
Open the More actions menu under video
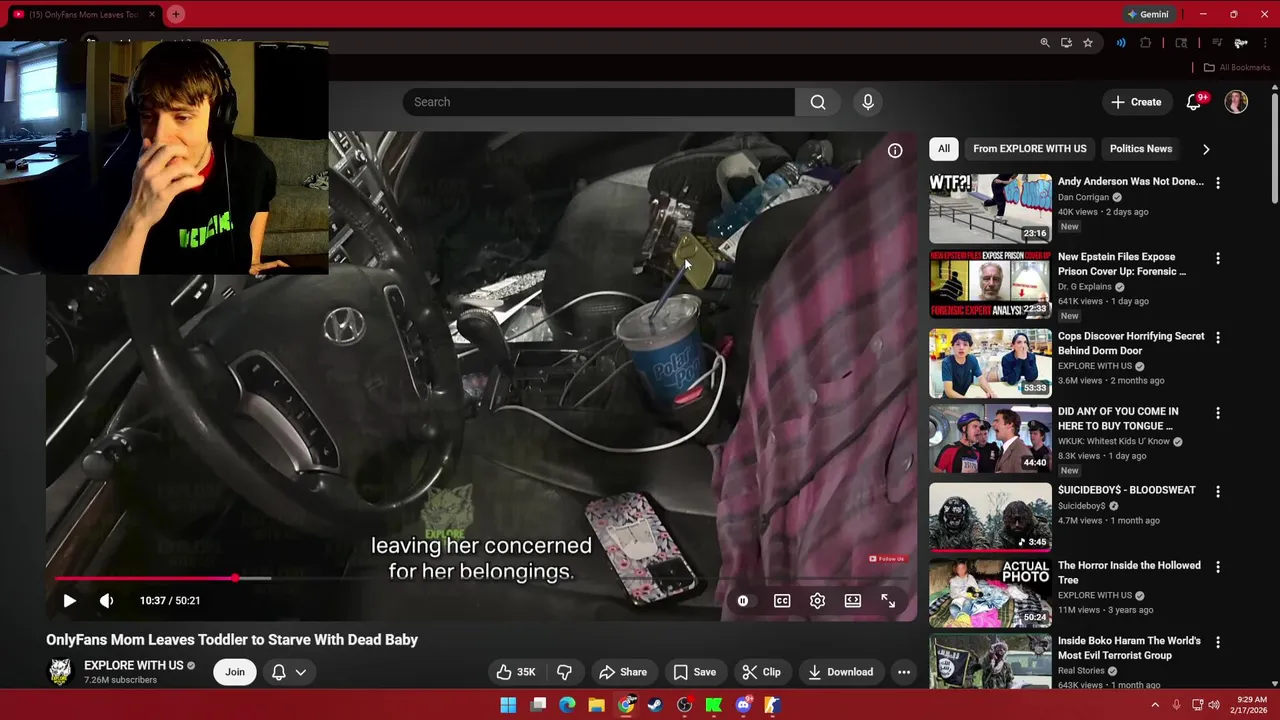(904, 672)
